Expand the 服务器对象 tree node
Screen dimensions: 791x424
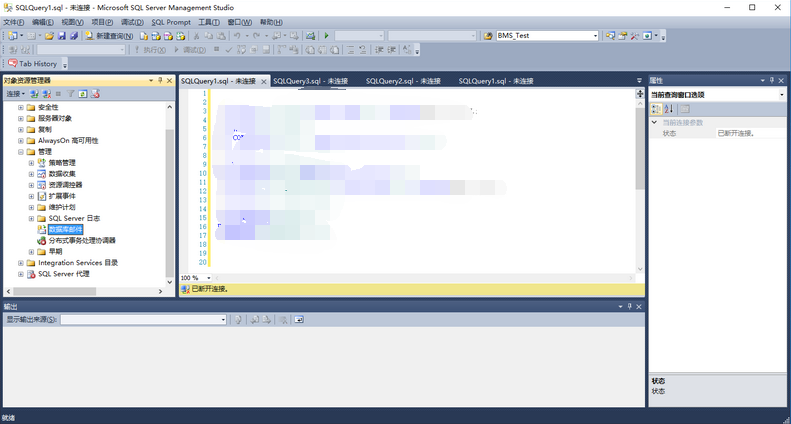(21, 119)
